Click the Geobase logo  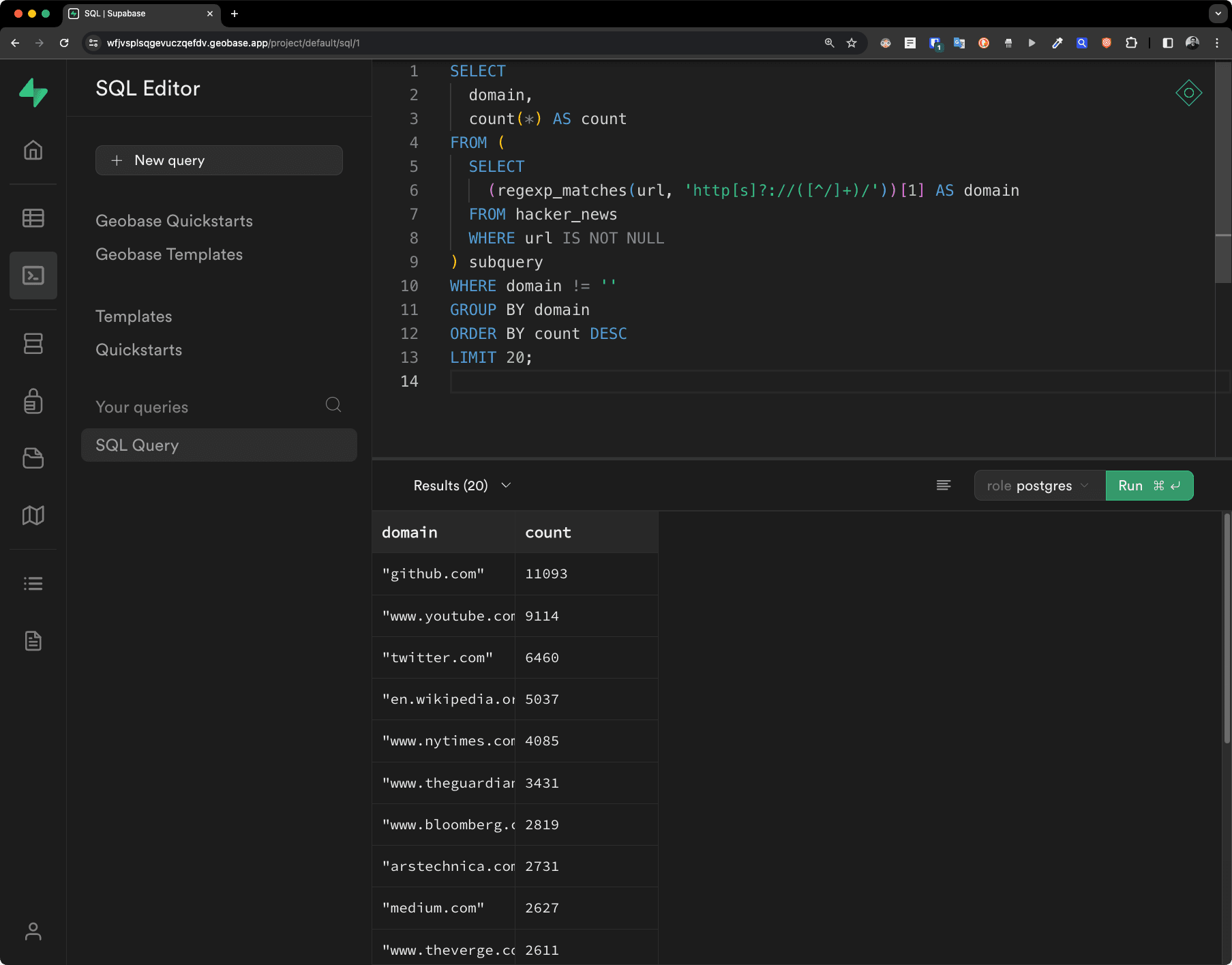[x=33, y=92]
